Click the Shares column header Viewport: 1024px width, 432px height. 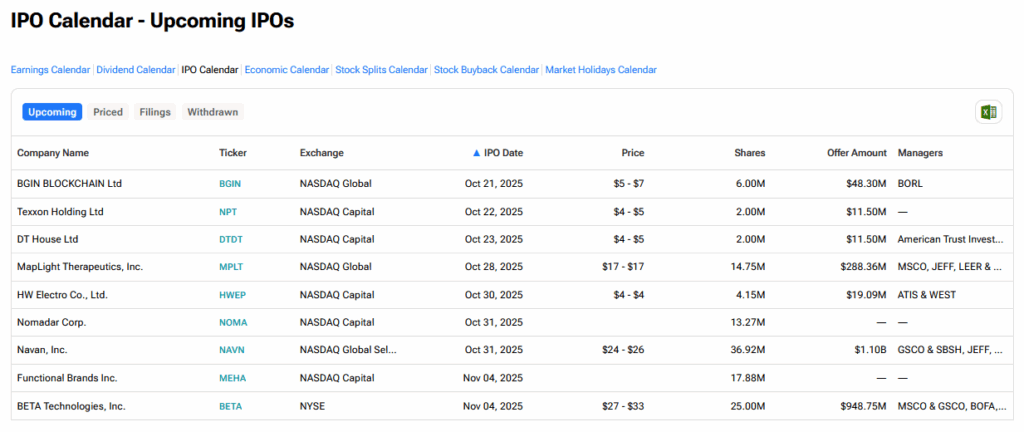point(749,153)
